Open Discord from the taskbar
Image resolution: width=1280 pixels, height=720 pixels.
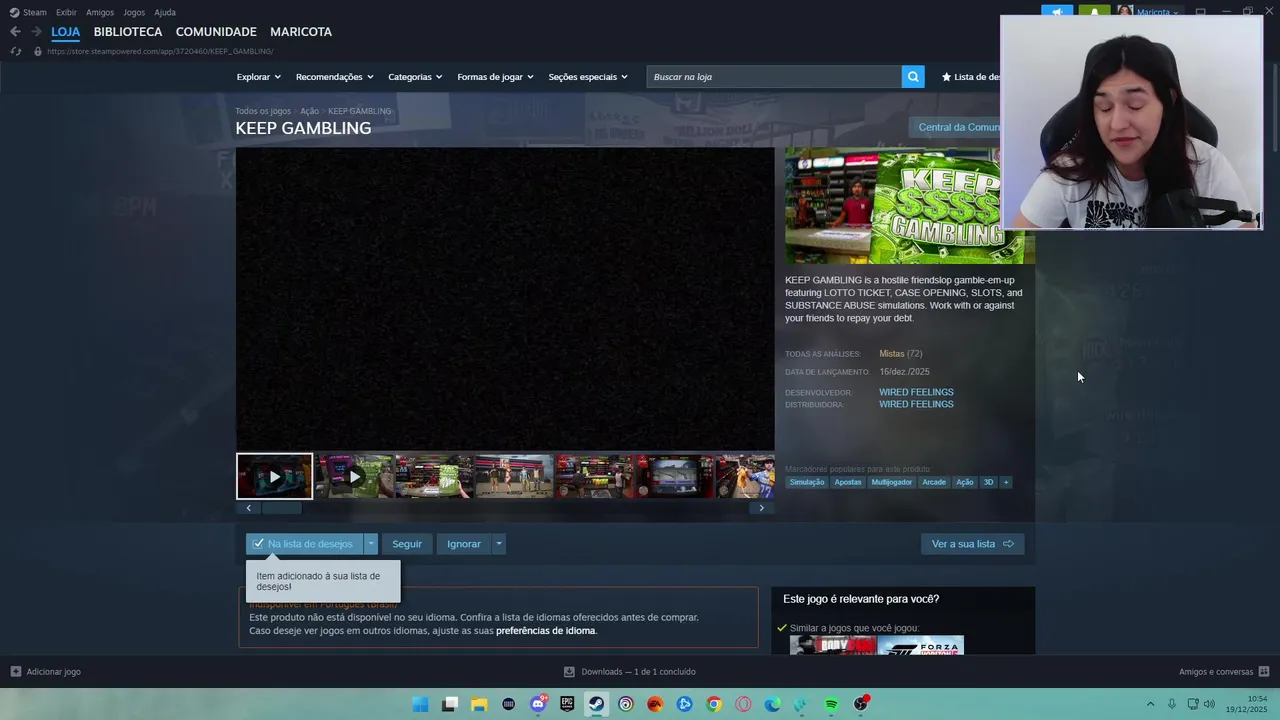coord(538,704)
